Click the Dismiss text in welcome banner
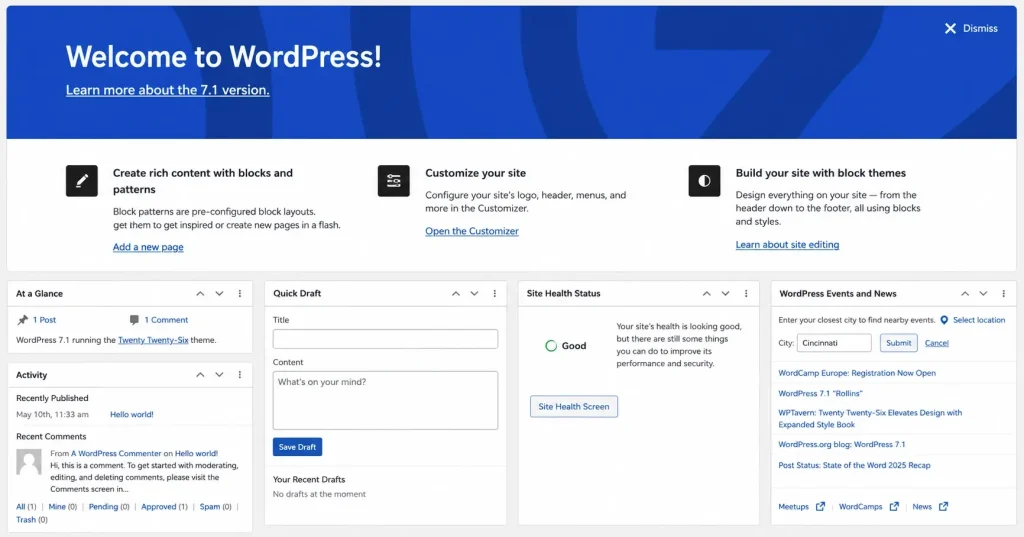1024x537 pixels. [x=980, y=29]
